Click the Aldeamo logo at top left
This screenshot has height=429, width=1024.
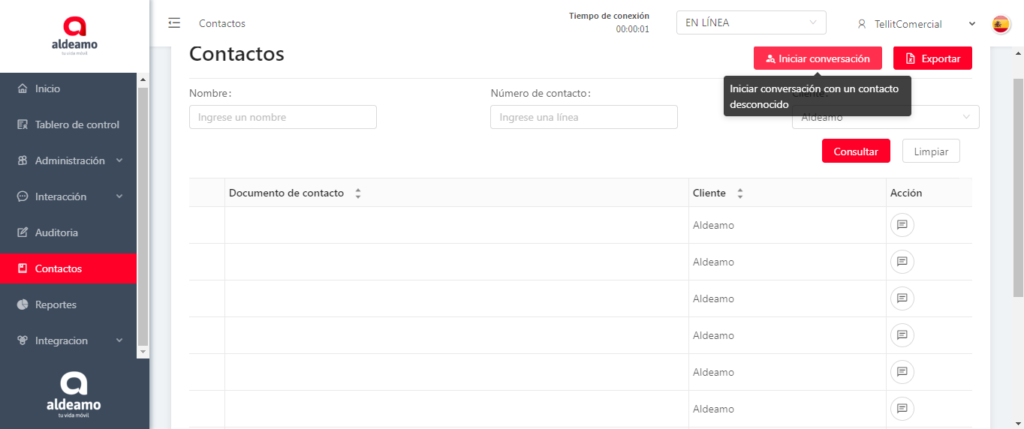point(74,35)
